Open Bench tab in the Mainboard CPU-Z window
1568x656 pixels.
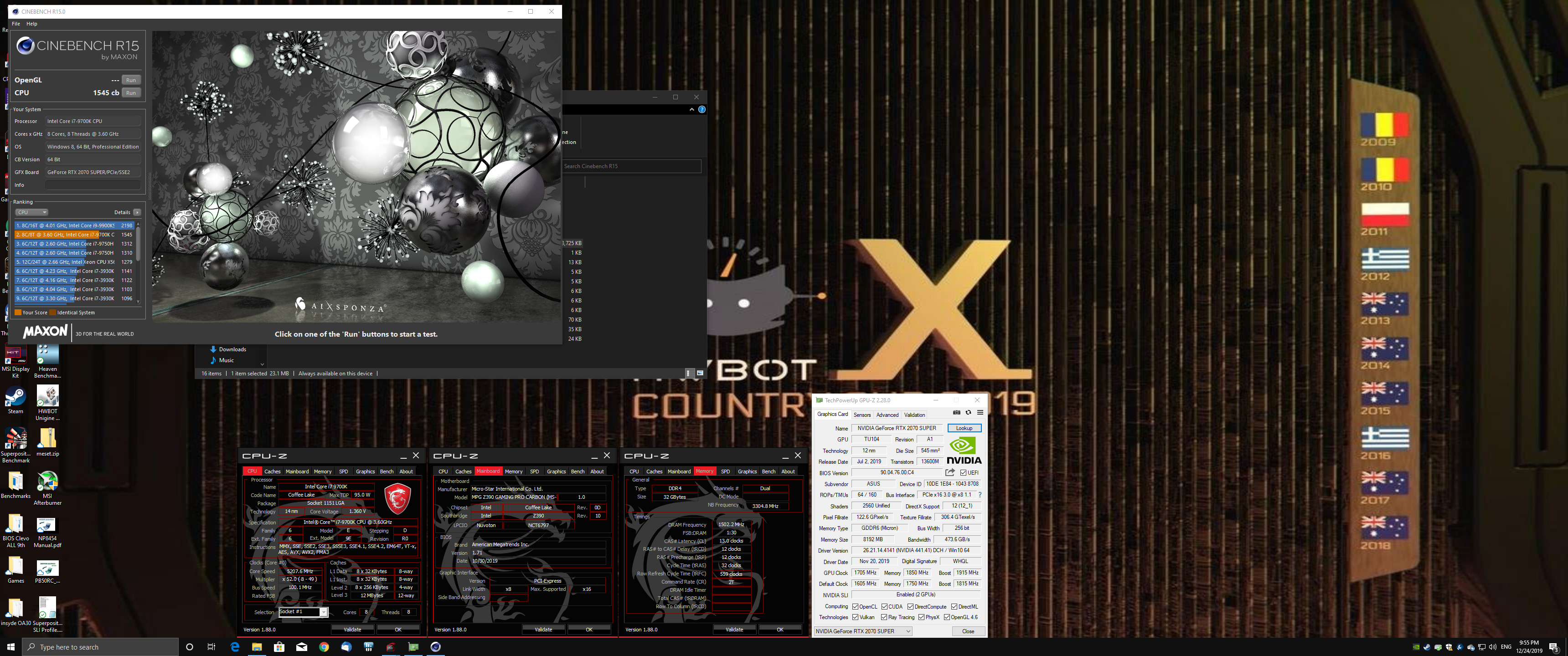point(577,471)
